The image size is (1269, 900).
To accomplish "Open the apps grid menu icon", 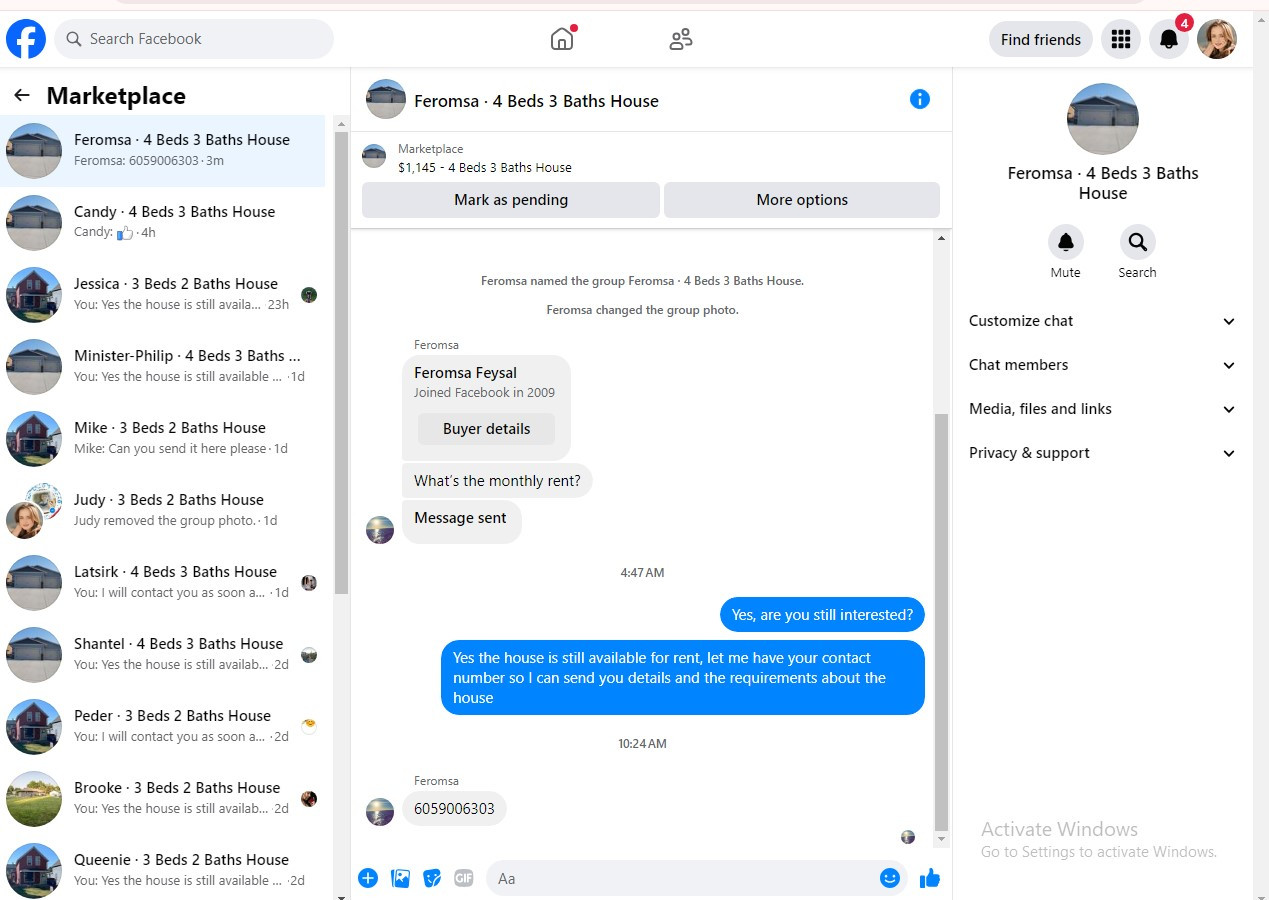I will tap(1121, 39).
